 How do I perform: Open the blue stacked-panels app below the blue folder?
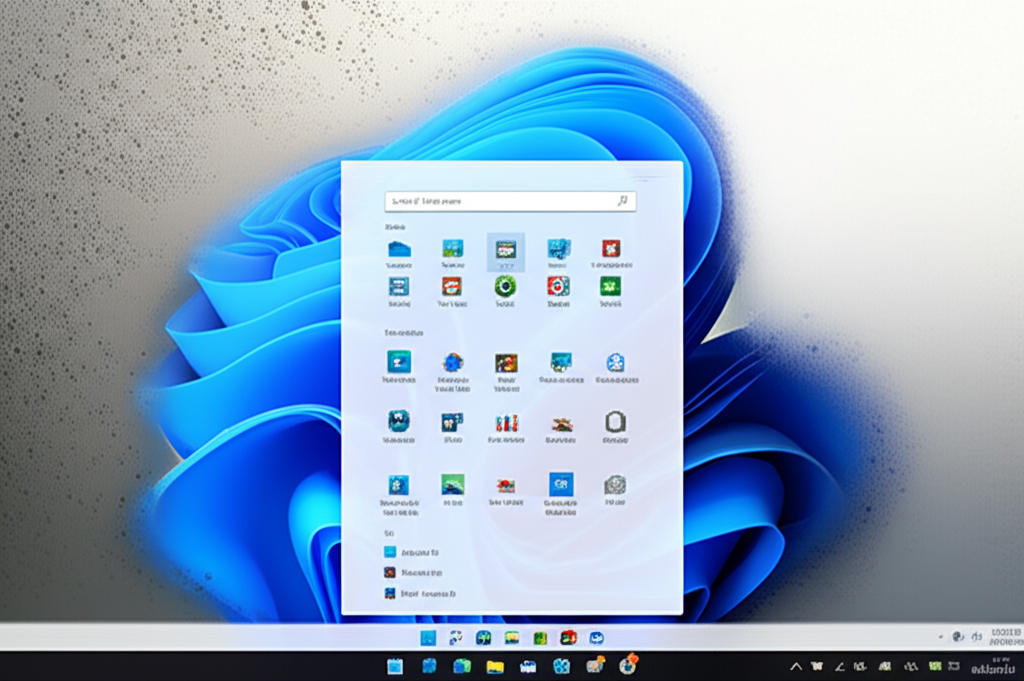[x=399, y=287]
